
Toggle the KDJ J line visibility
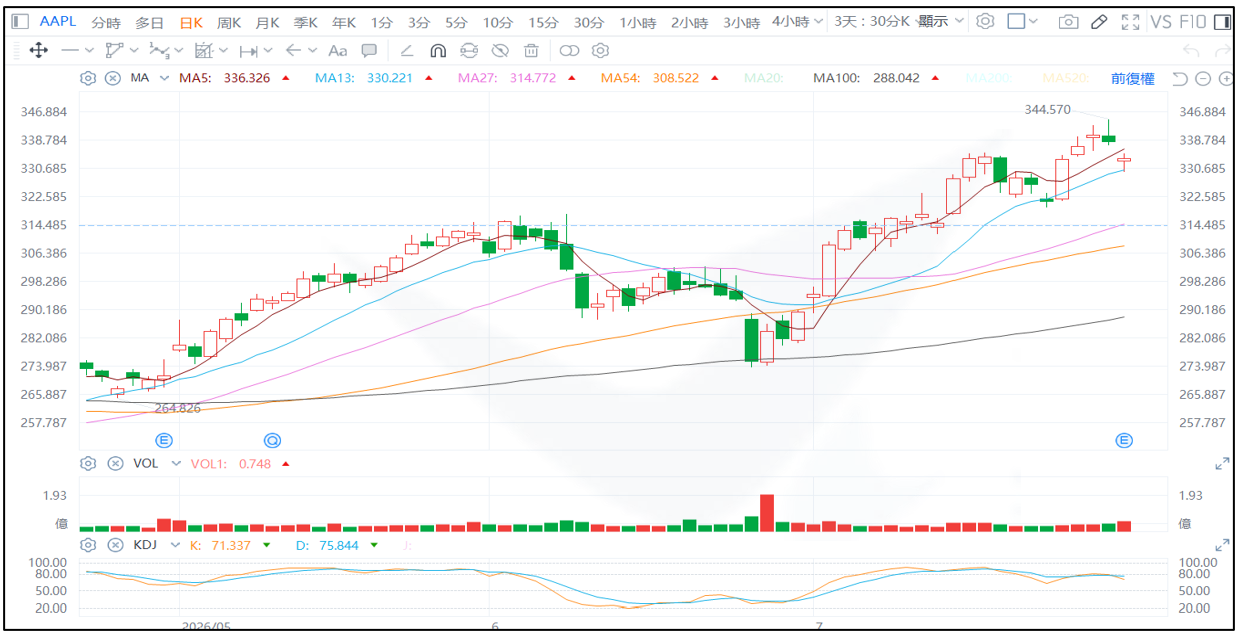coord(408,545)
